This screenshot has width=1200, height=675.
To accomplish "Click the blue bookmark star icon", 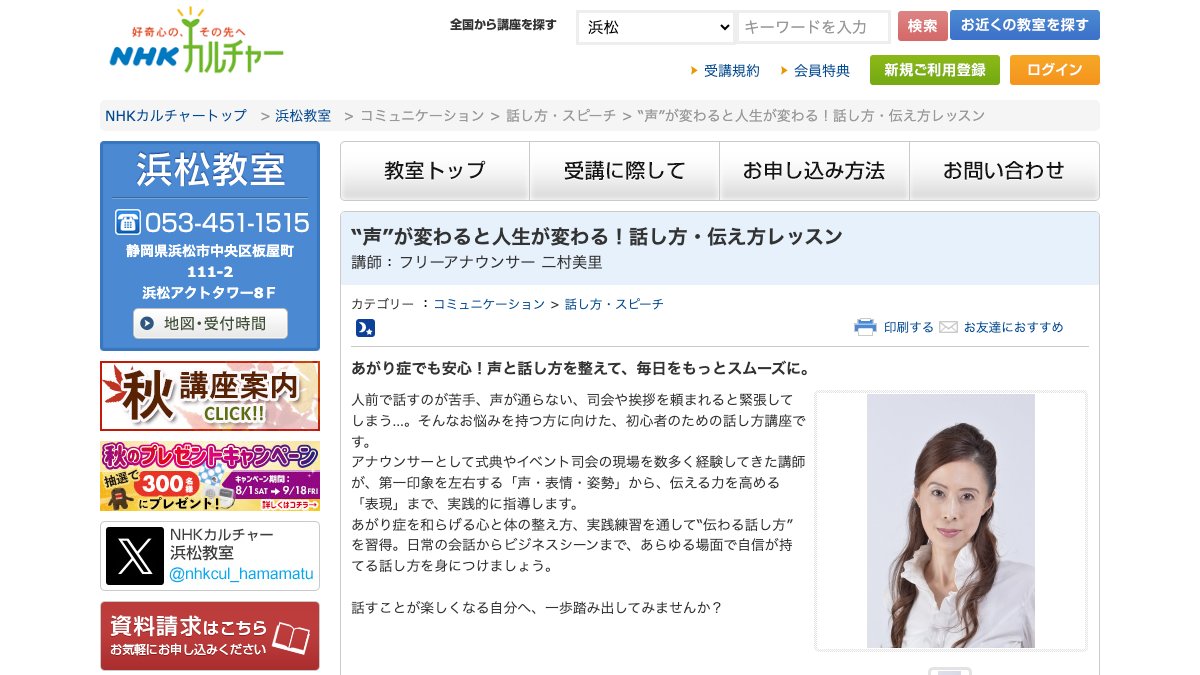I will (x=365, y=328).
